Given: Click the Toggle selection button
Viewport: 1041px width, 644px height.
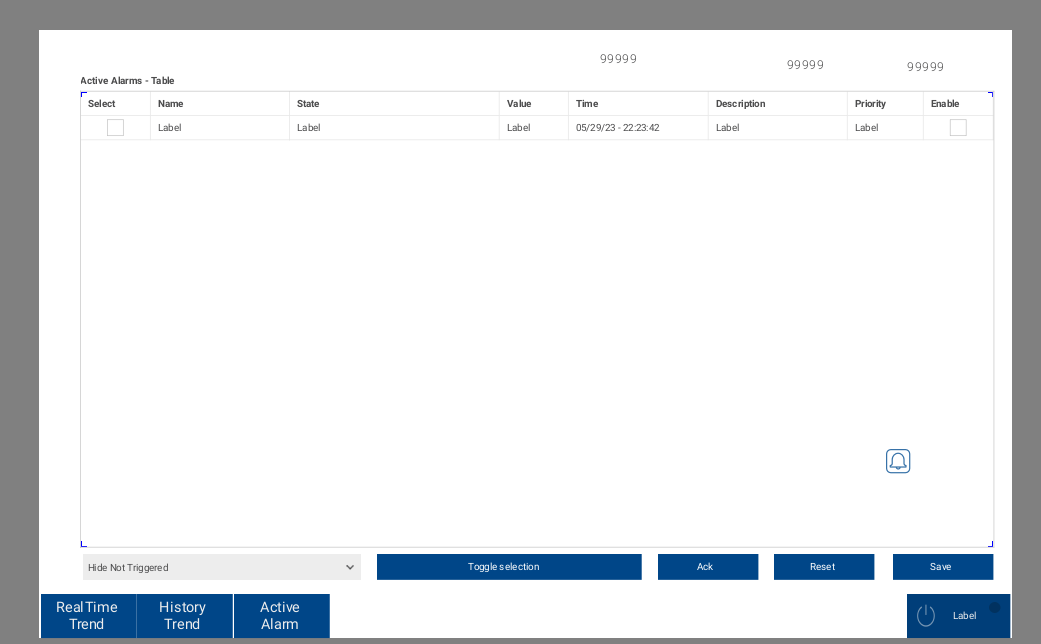Looking at the screenshot, I should tap(509, 567).
